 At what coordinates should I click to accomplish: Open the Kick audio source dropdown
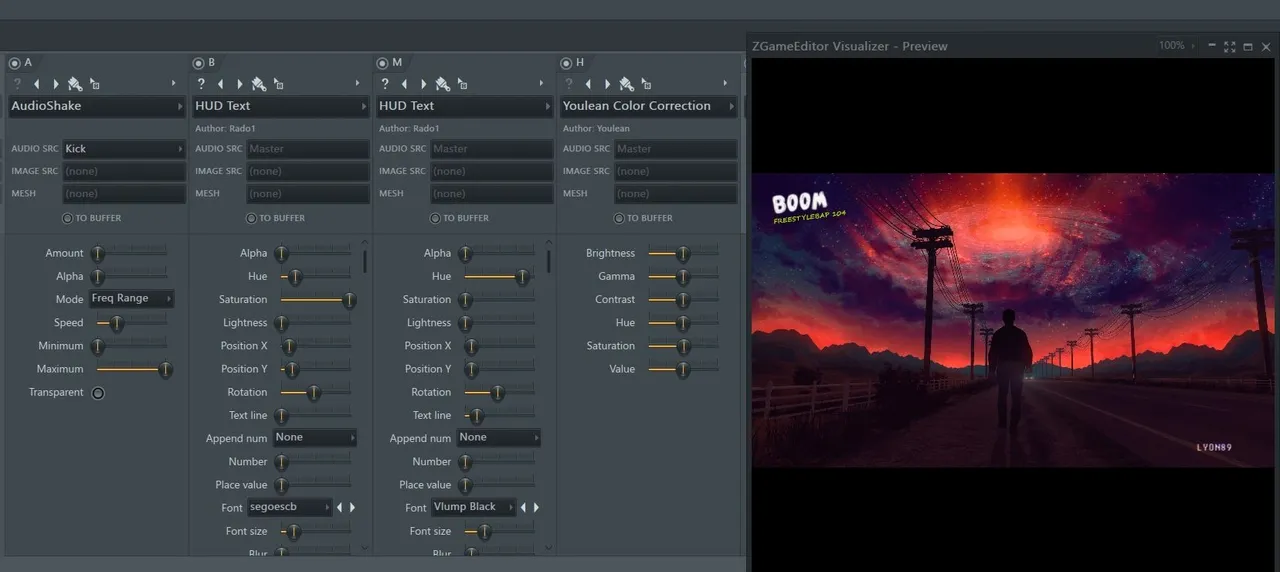click(124, 149)
